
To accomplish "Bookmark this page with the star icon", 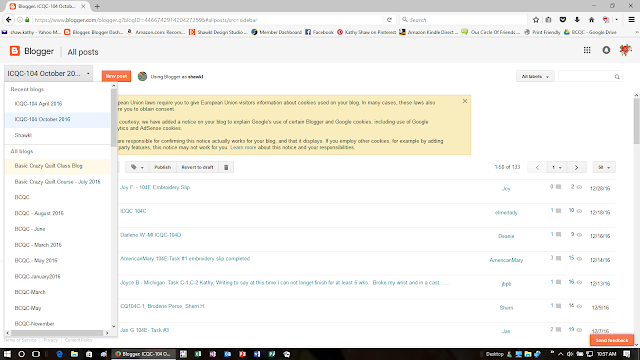I will pyautogui.click(x=536, y=20).
